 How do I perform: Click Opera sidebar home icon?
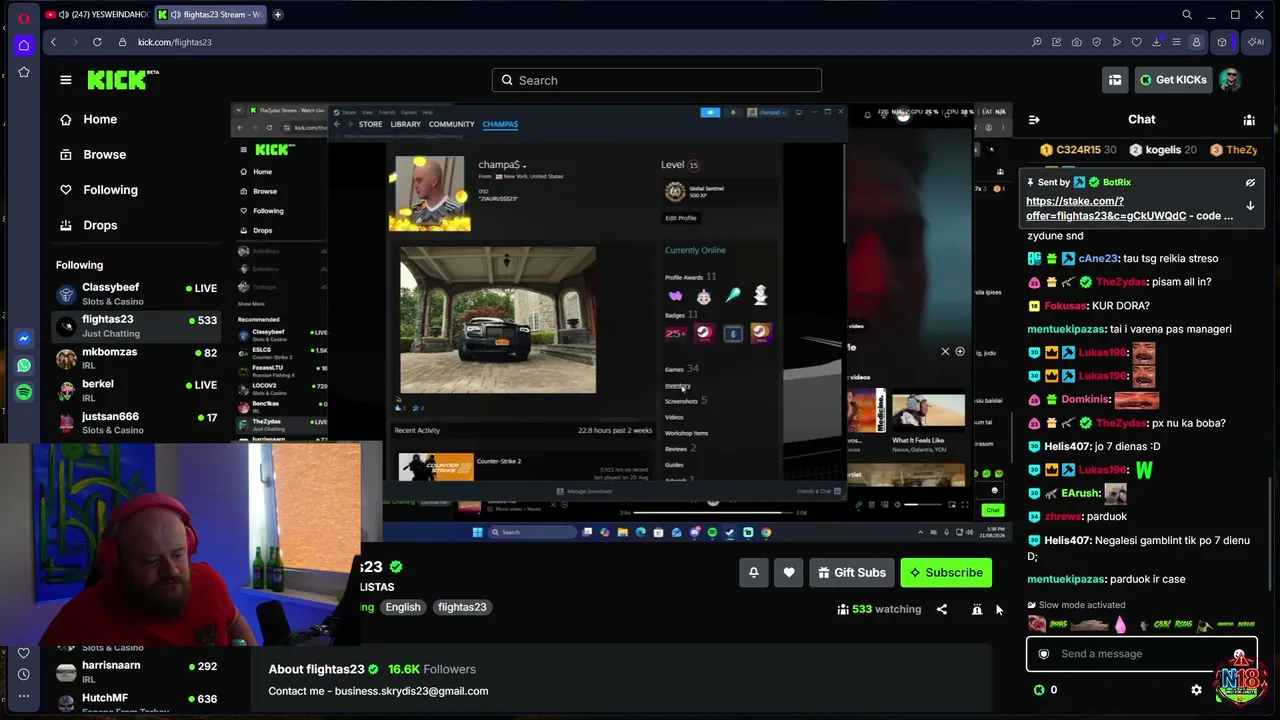click(x=24, y=45)
